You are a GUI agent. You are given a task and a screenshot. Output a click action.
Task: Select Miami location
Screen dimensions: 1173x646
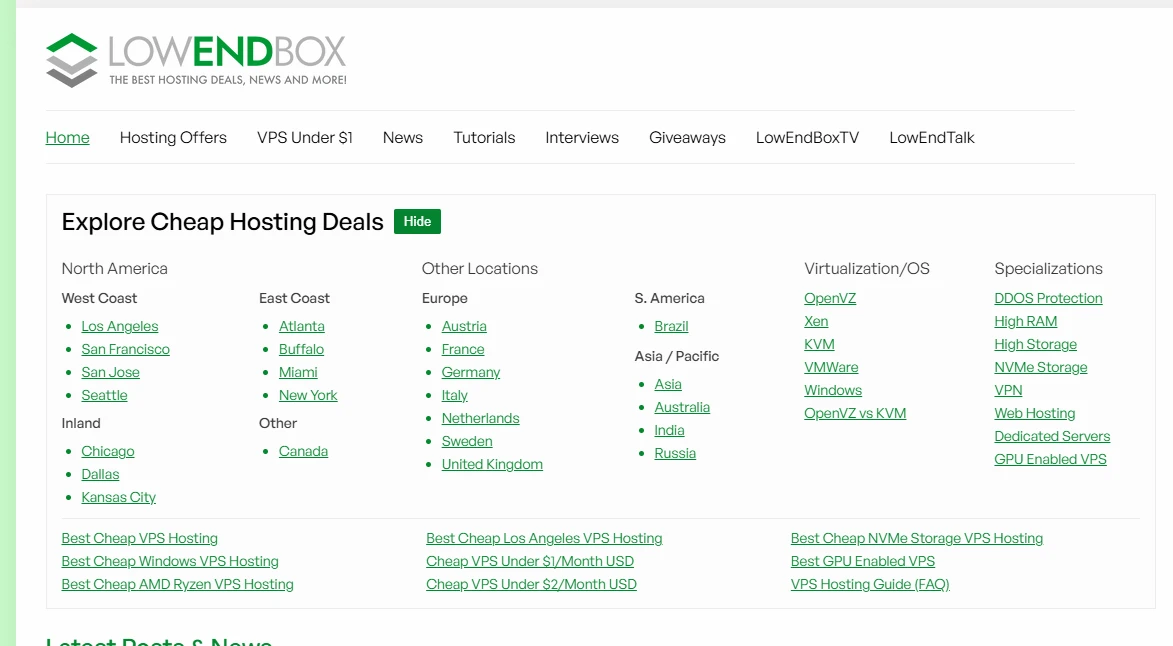[298, 372]
